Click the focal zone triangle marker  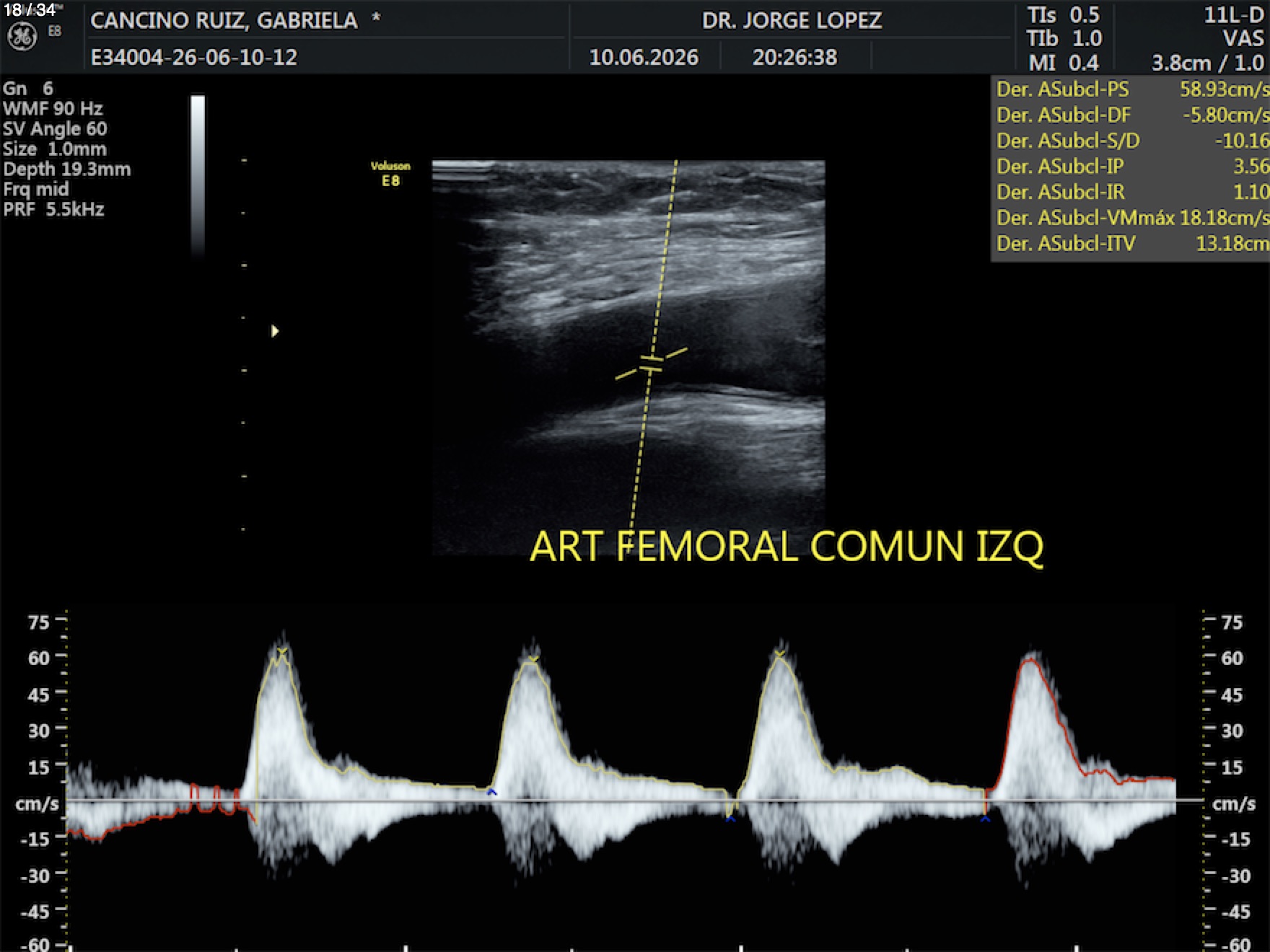pos(275,331)
